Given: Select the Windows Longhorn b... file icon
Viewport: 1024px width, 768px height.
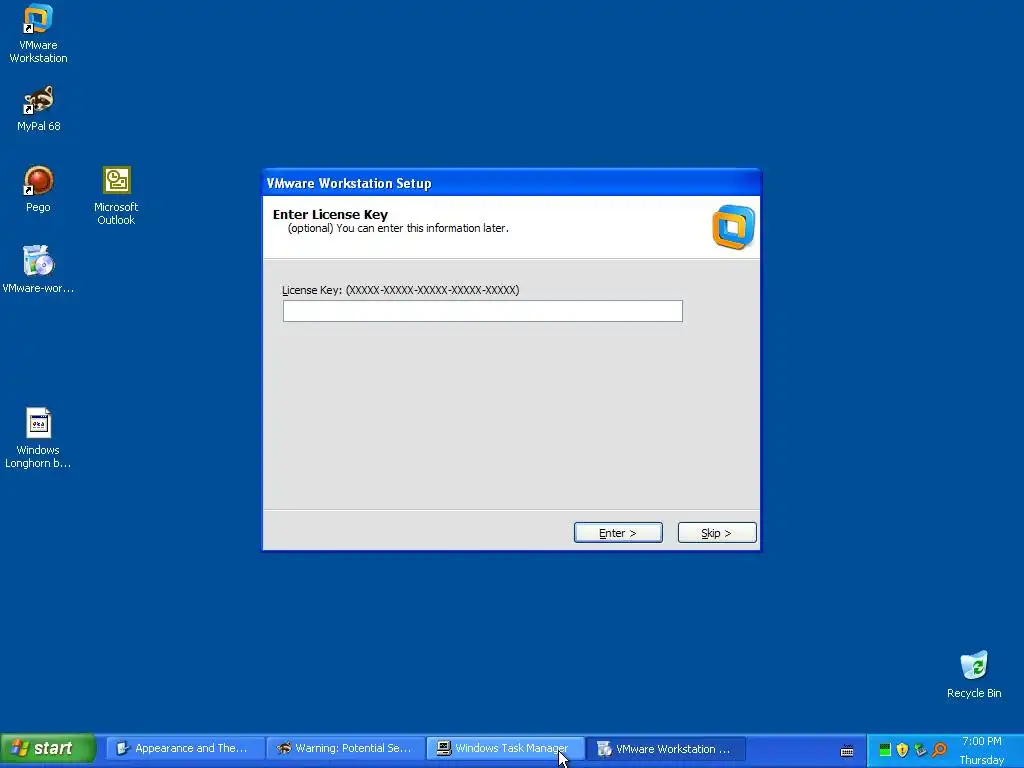Looking at the screenshot, I should (x=38, y=438).
